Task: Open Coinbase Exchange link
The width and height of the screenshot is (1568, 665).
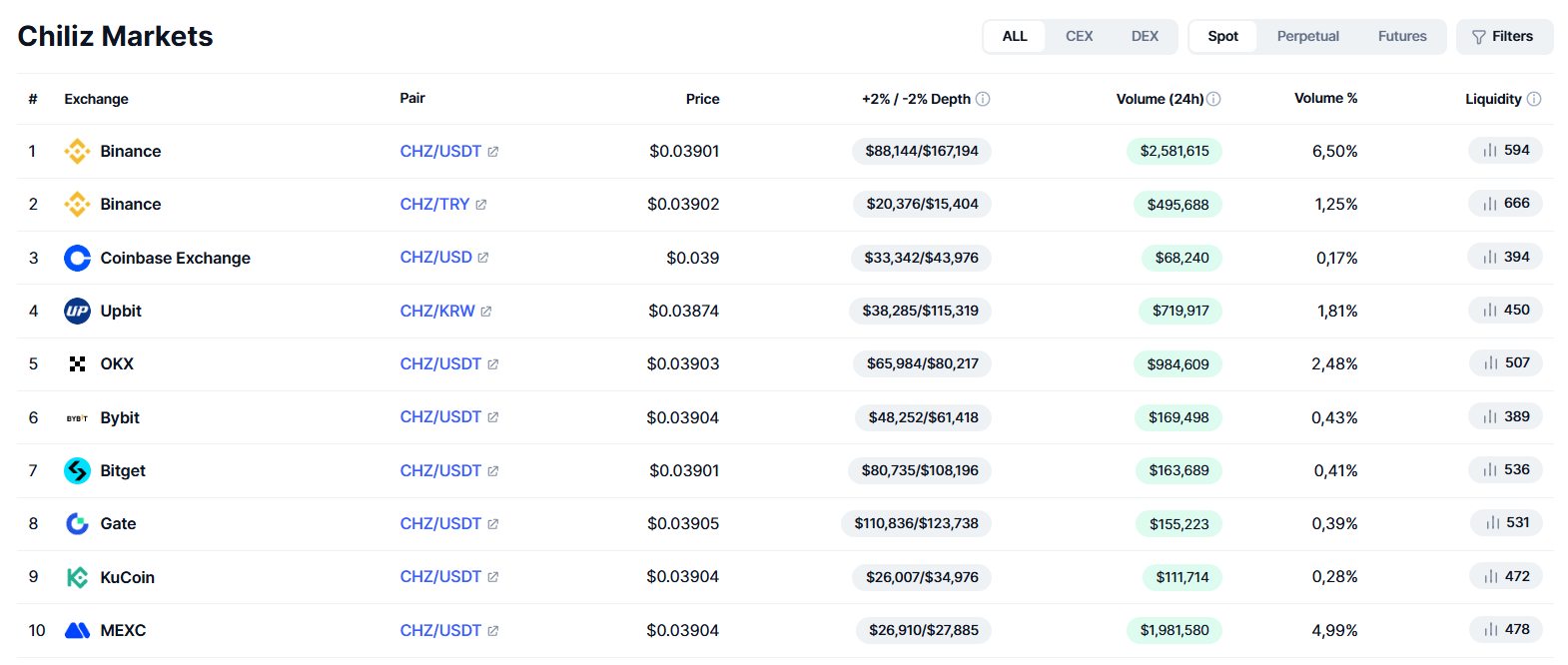Action: point(175,258)
